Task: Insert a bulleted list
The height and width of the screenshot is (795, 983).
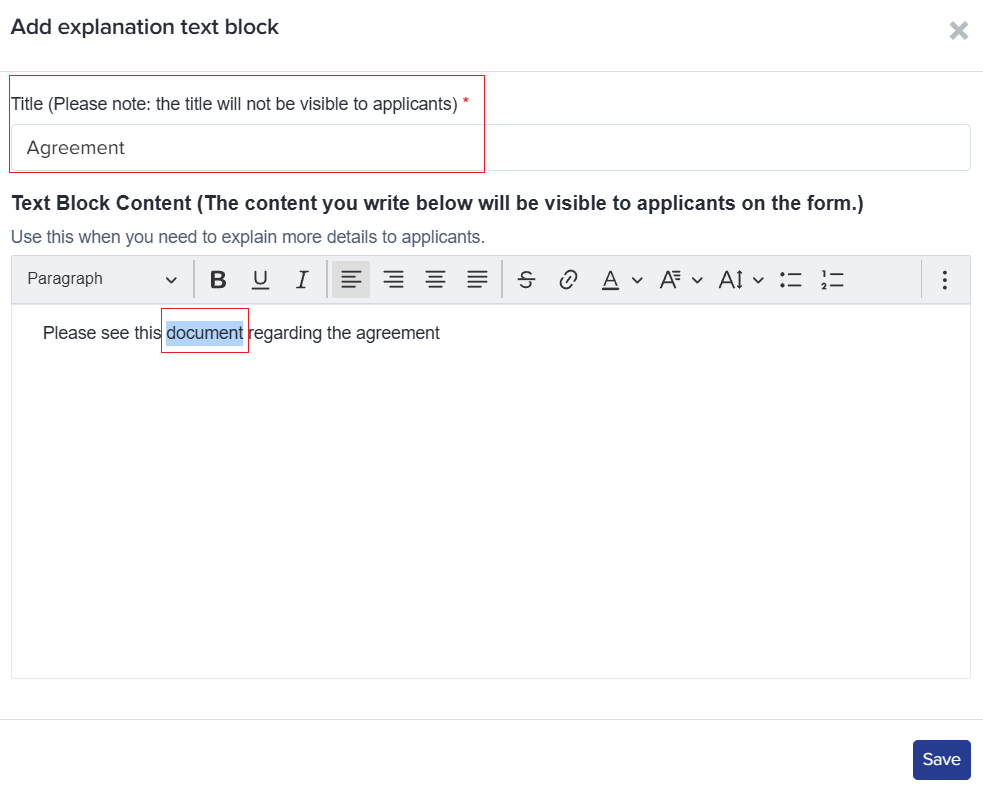Action: (791, 280)
